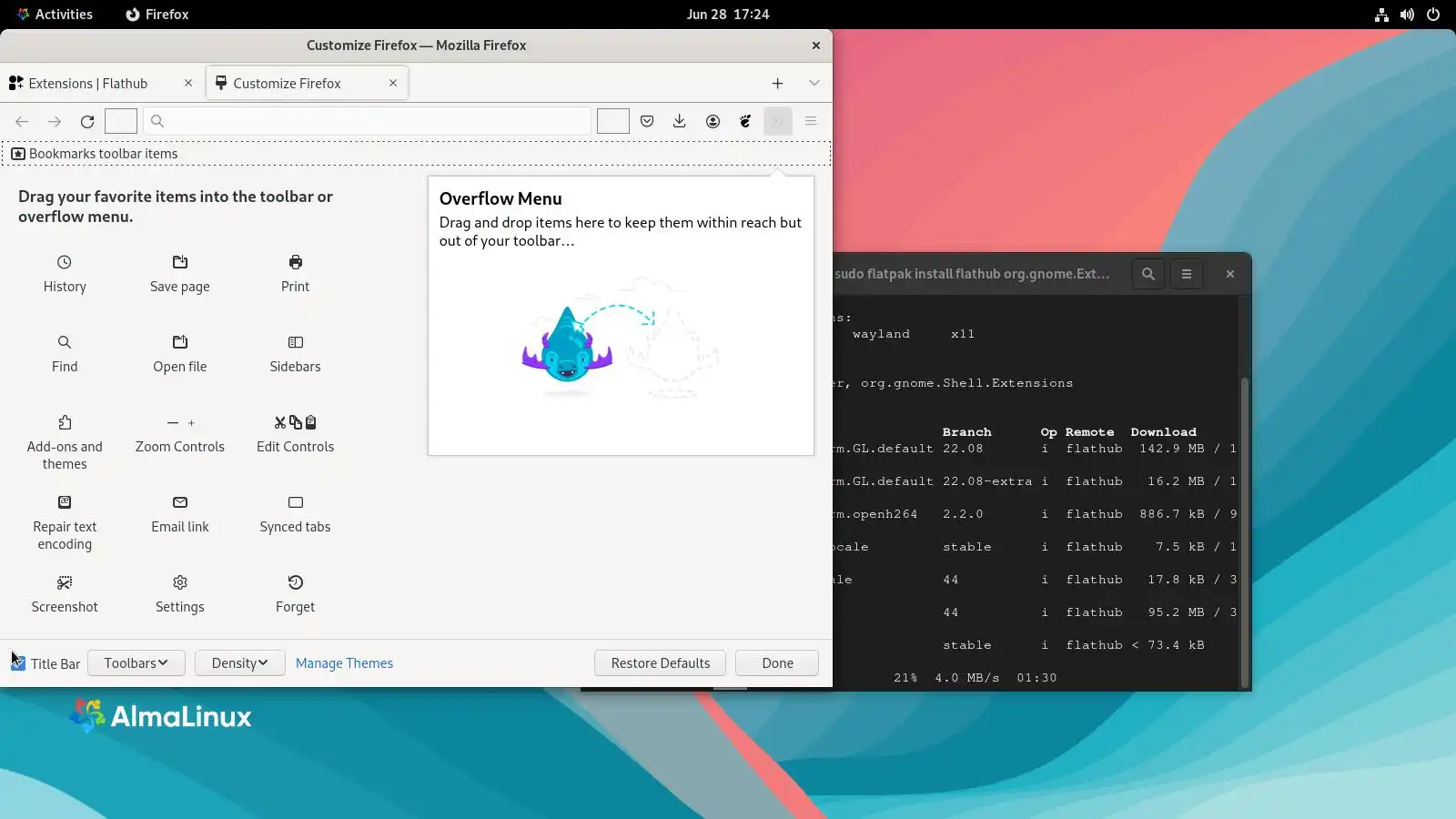Click the Screenshot scissors icon
Viewport: 1456px width, 819px height.
tap(65, 582)
